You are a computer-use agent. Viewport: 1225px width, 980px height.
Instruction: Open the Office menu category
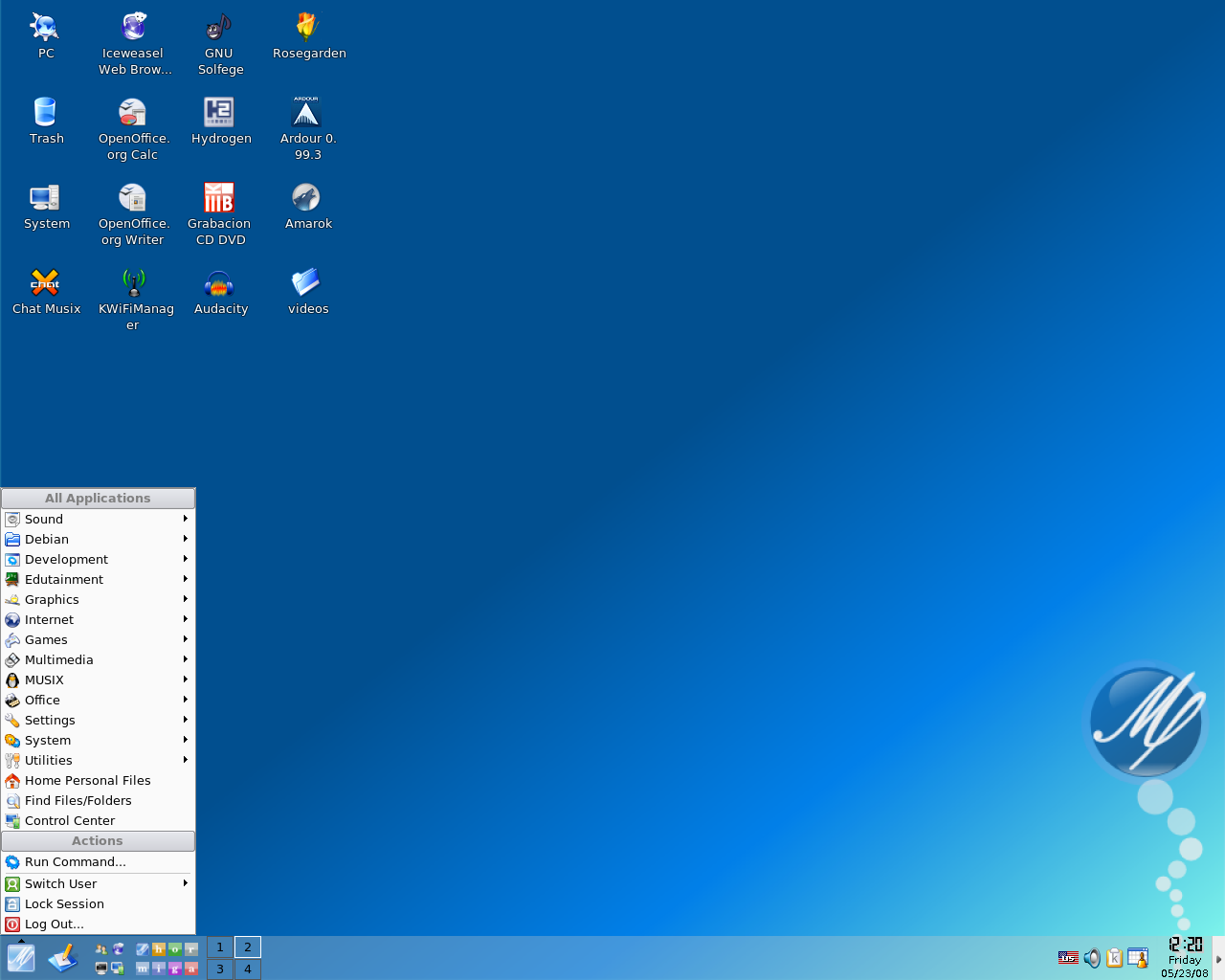[x=98, y=700]
